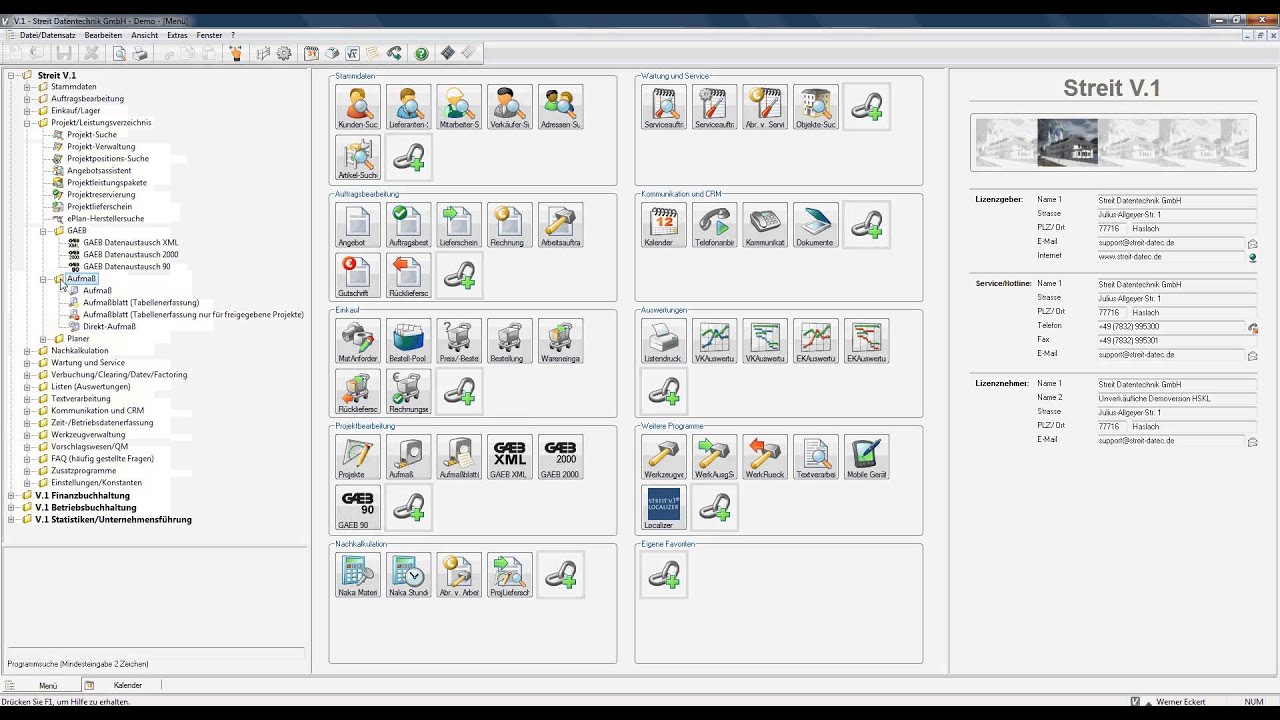Select Projekt-Suche in the tree
The width and height of the screenshot is (1280, 720).
coord(92,135)
